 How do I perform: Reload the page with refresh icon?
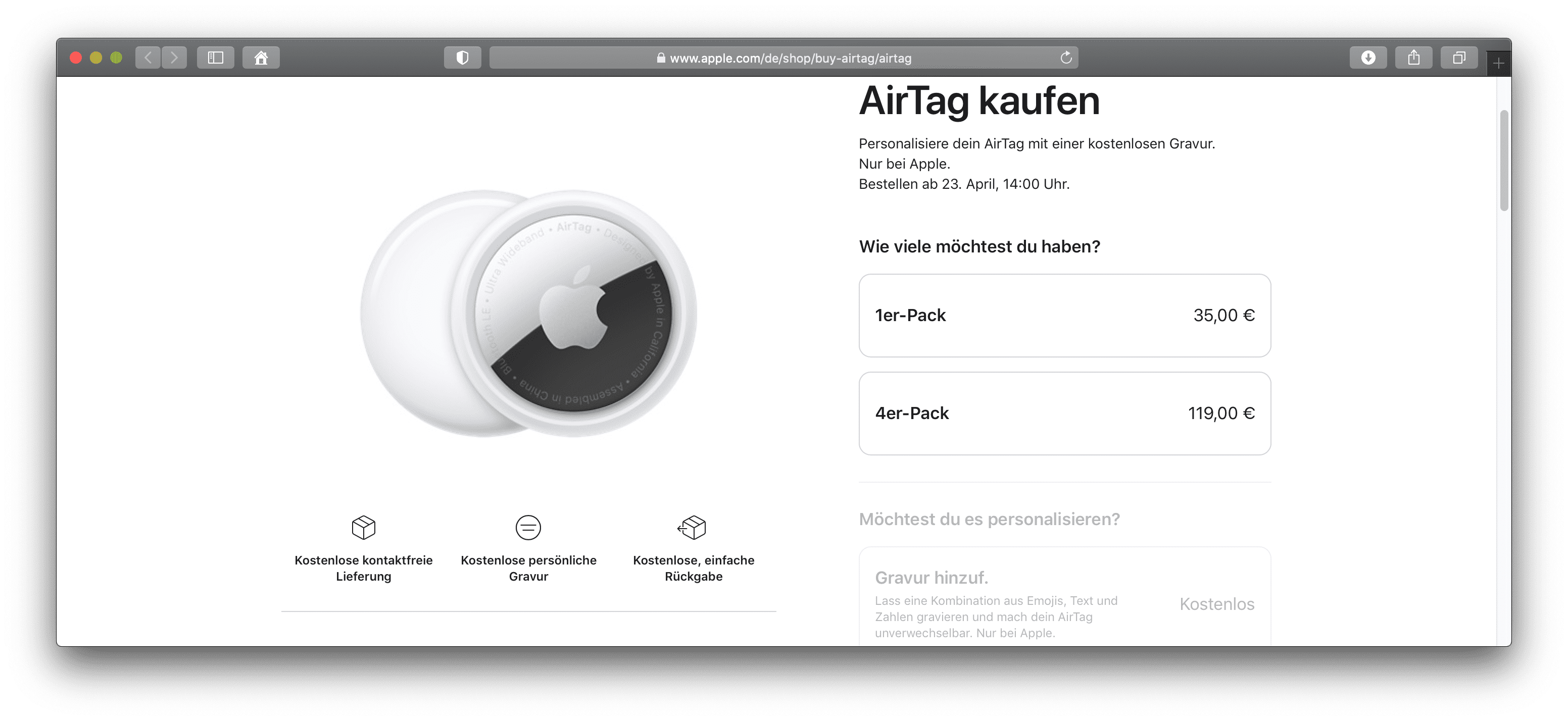[1066, 58]
